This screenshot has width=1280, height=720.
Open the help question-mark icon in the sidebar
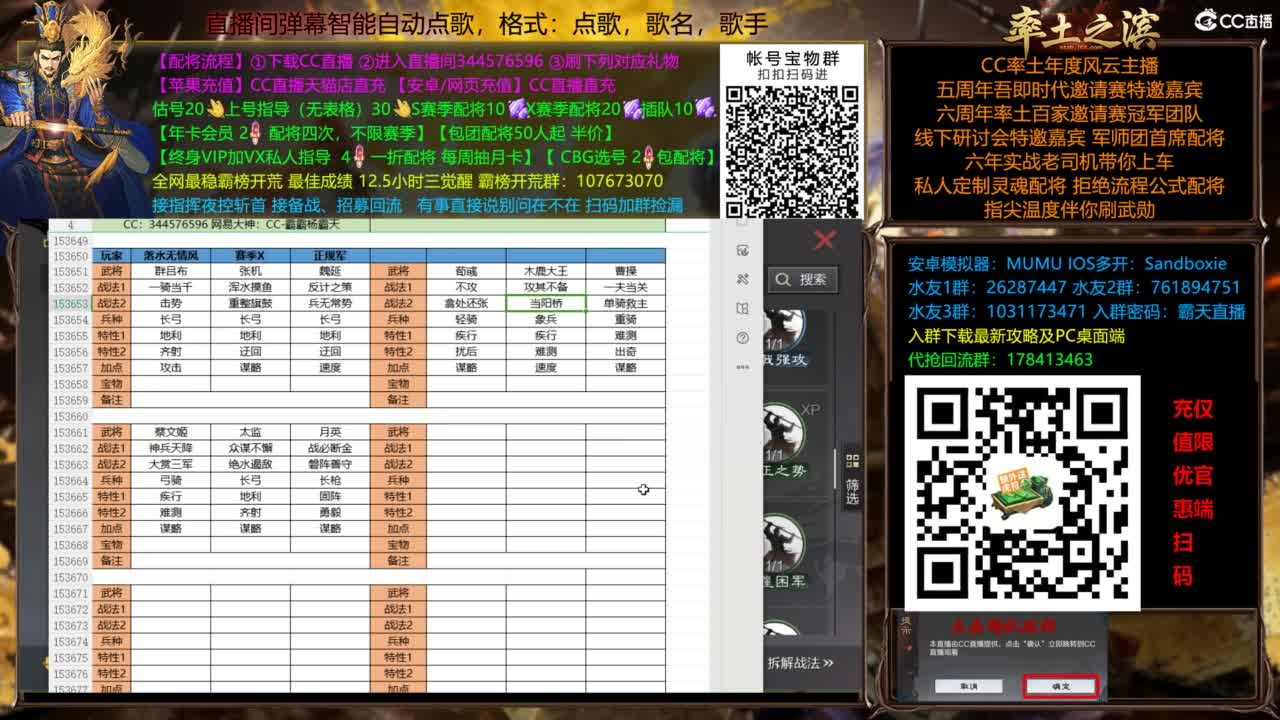point(742,339)
